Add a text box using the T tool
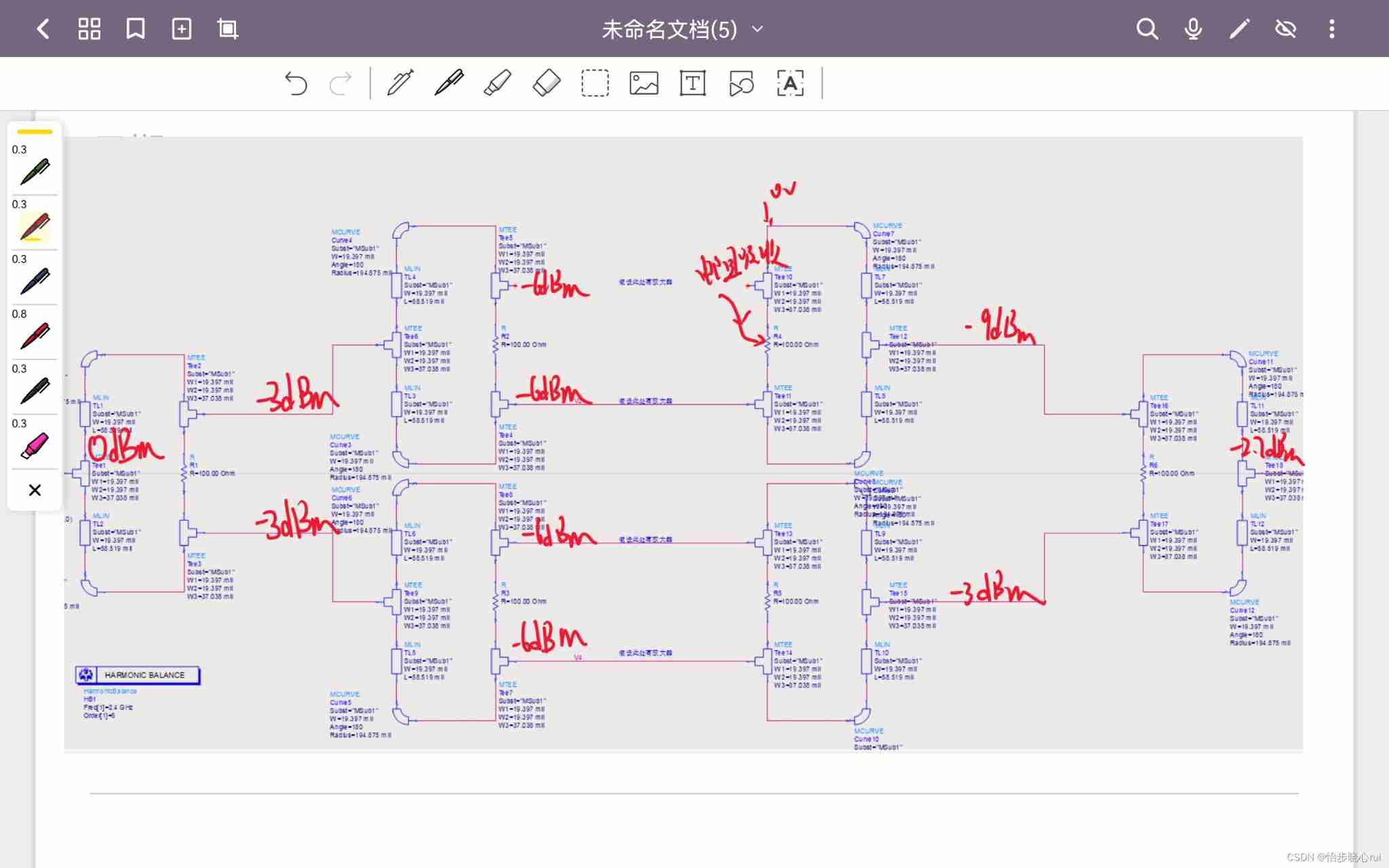 point(692,84)
